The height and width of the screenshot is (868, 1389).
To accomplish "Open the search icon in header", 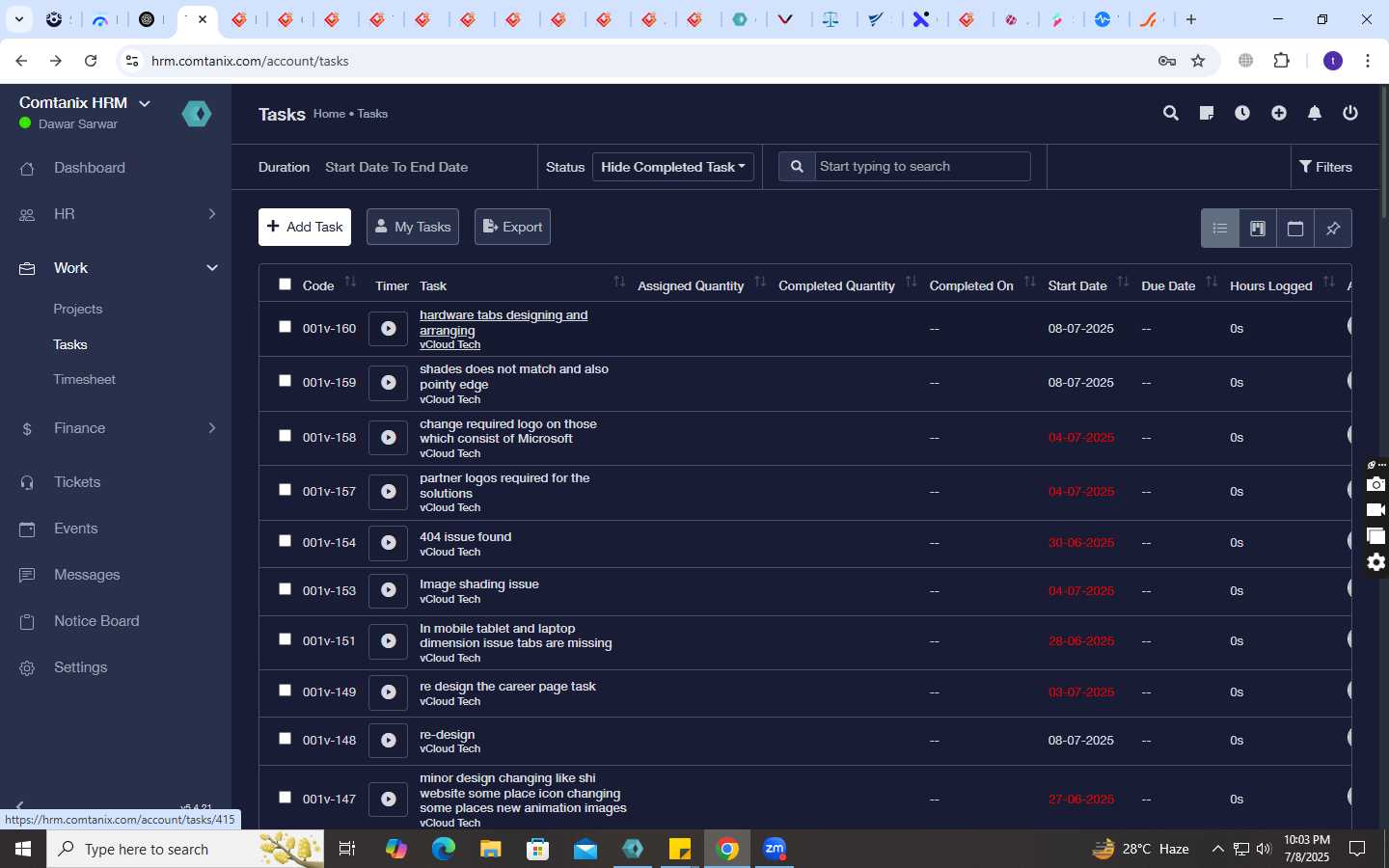I will click(x=1171, y=114).
